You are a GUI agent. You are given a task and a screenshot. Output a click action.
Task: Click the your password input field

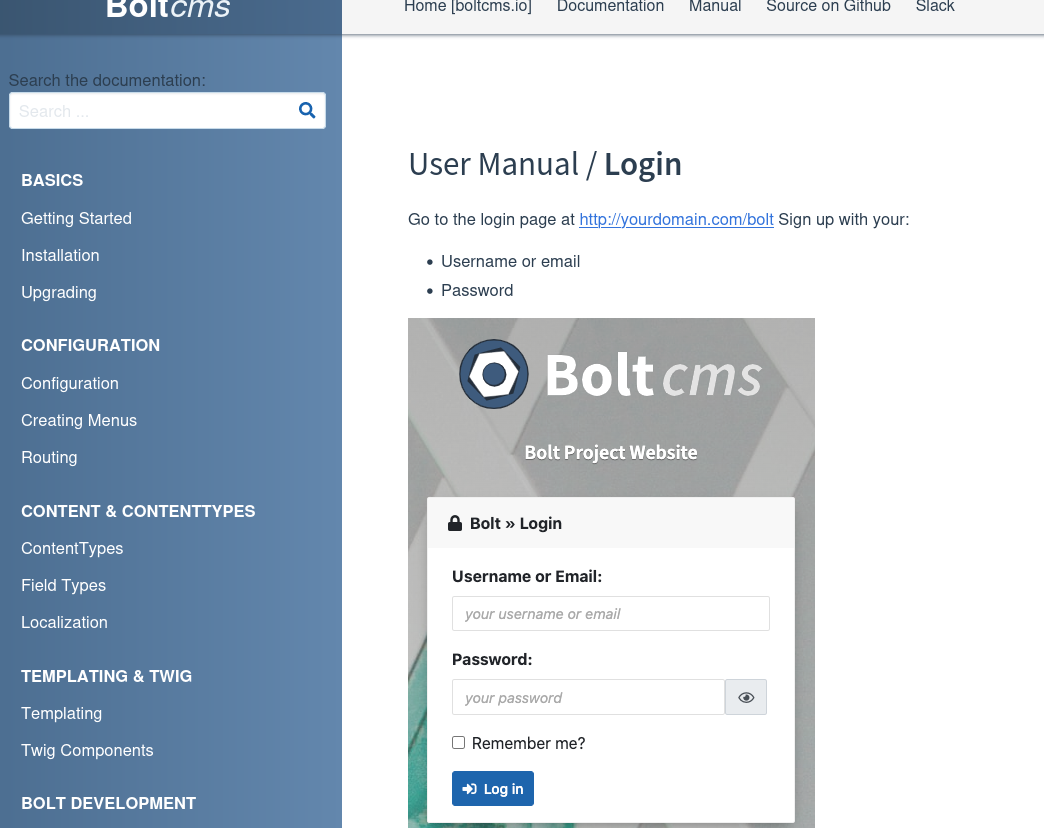point(589,697)
